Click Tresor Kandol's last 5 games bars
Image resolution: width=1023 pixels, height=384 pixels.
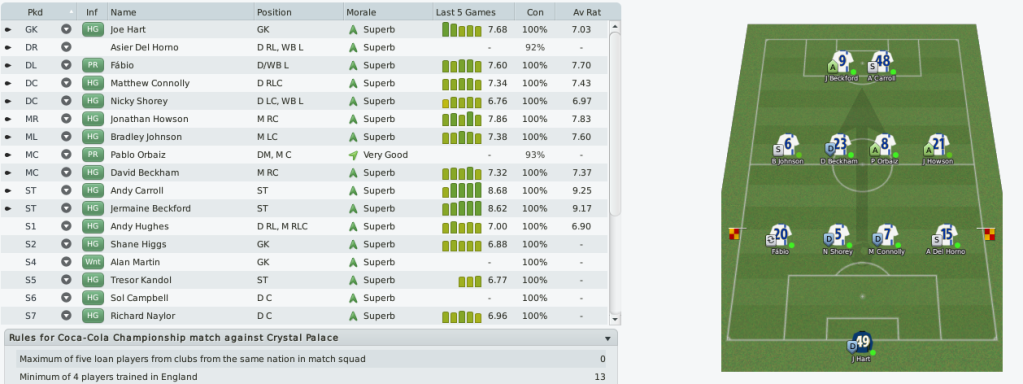coord(469,280)
